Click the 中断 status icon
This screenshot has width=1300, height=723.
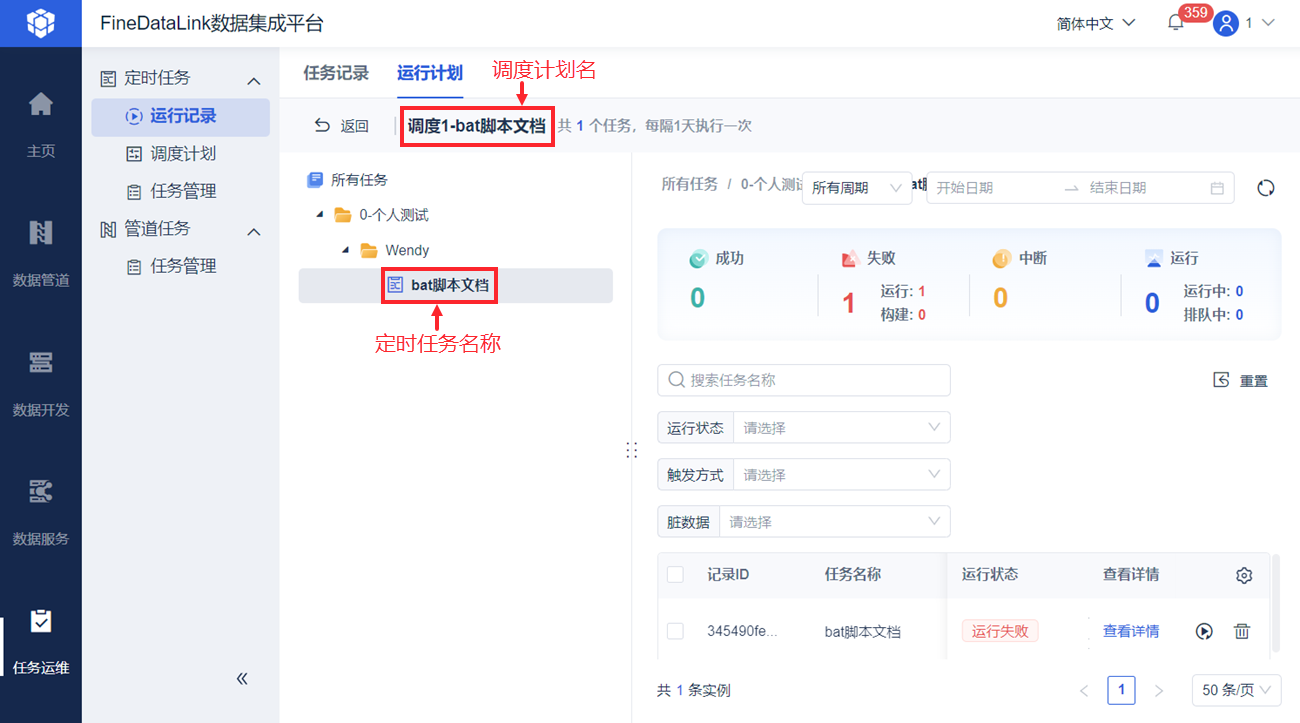click(x=1001, y=259)
